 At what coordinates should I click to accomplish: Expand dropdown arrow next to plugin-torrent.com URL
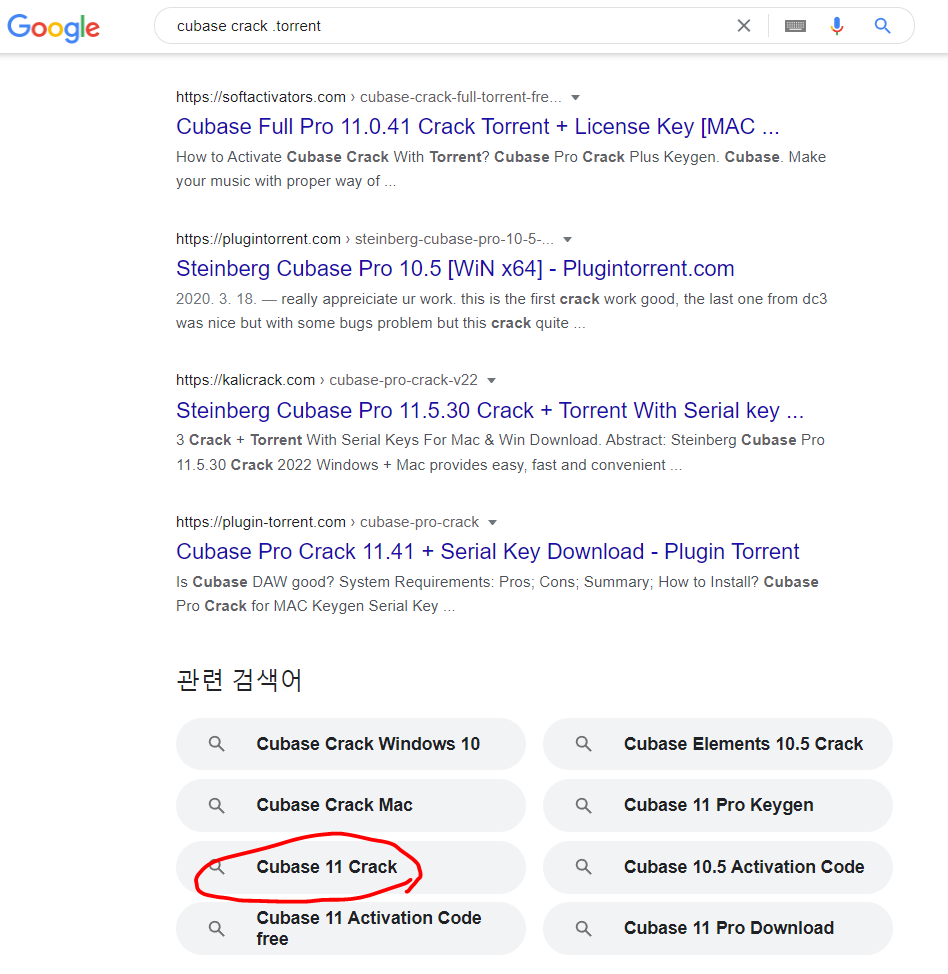click(493, 522)
